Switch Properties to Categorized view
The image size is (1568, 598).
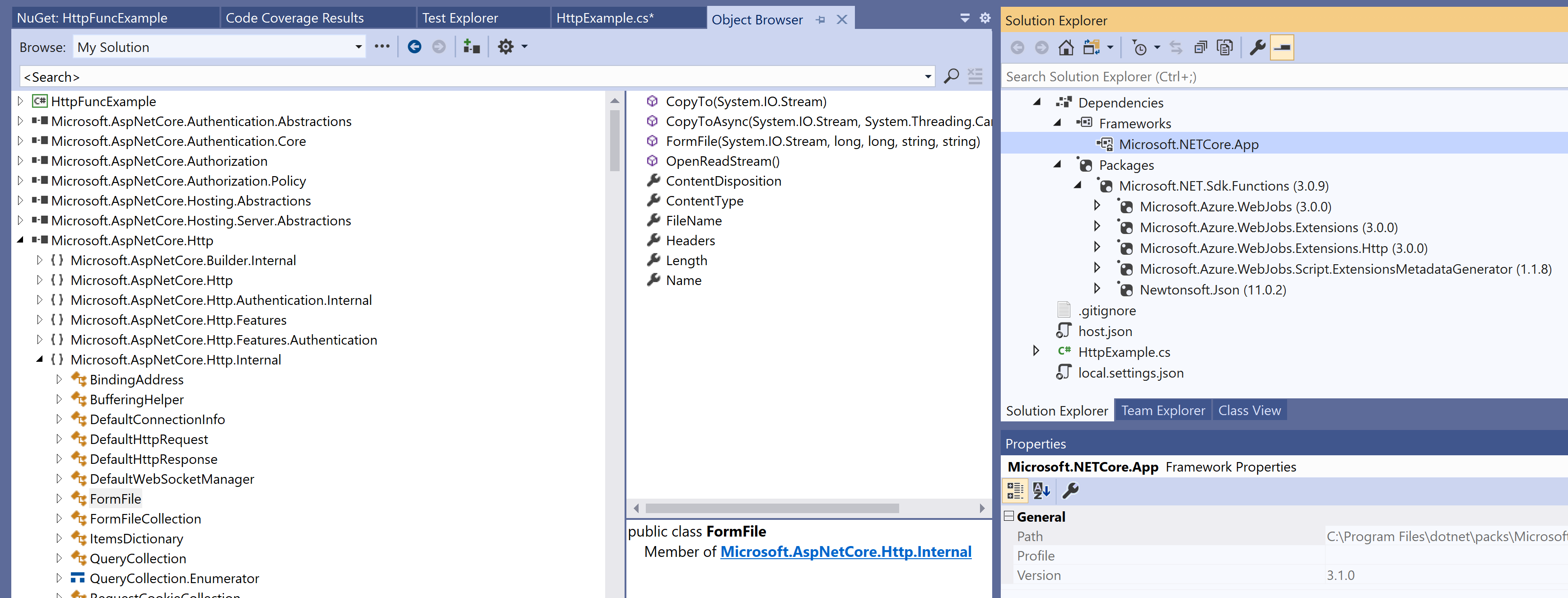click(1015, 491)
